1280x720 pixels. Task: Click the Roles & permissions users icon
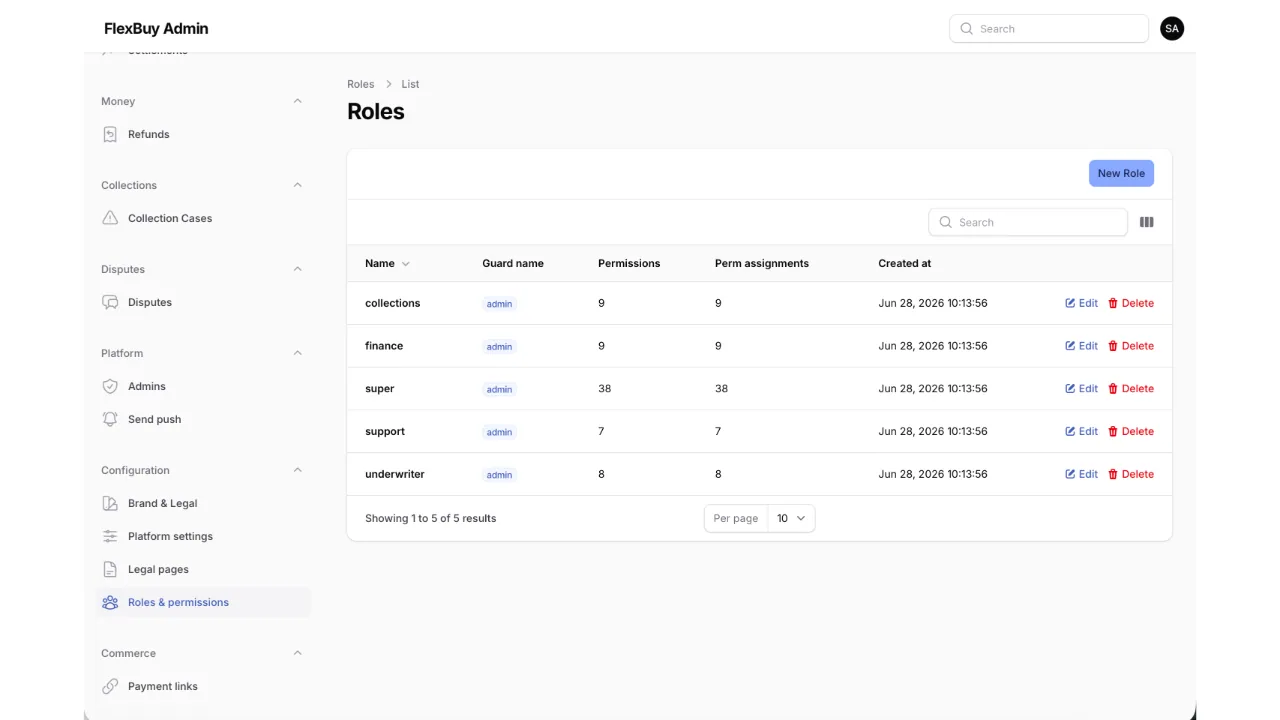click(x=110, y=602)
